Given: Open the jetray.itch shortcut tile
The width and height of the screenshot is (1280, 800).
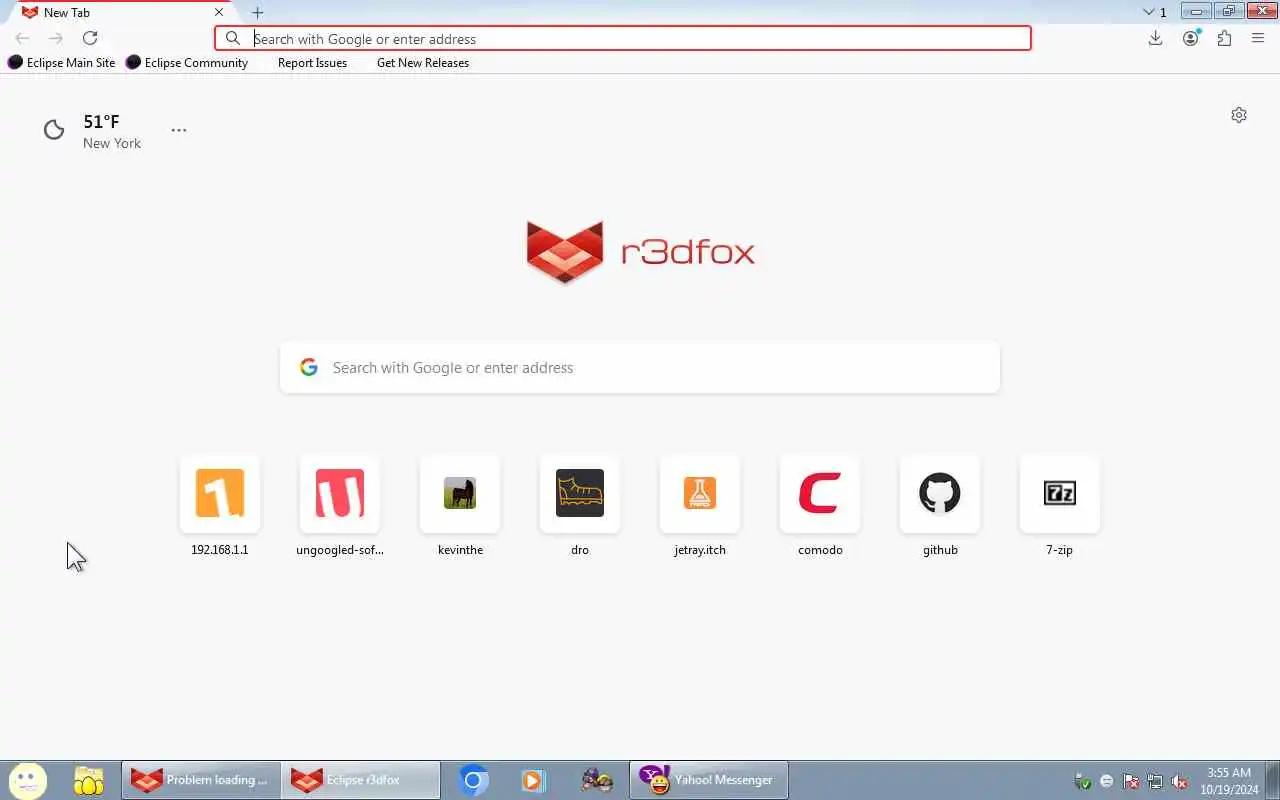Looking at the screenshot, I should [x=700, y=506].
